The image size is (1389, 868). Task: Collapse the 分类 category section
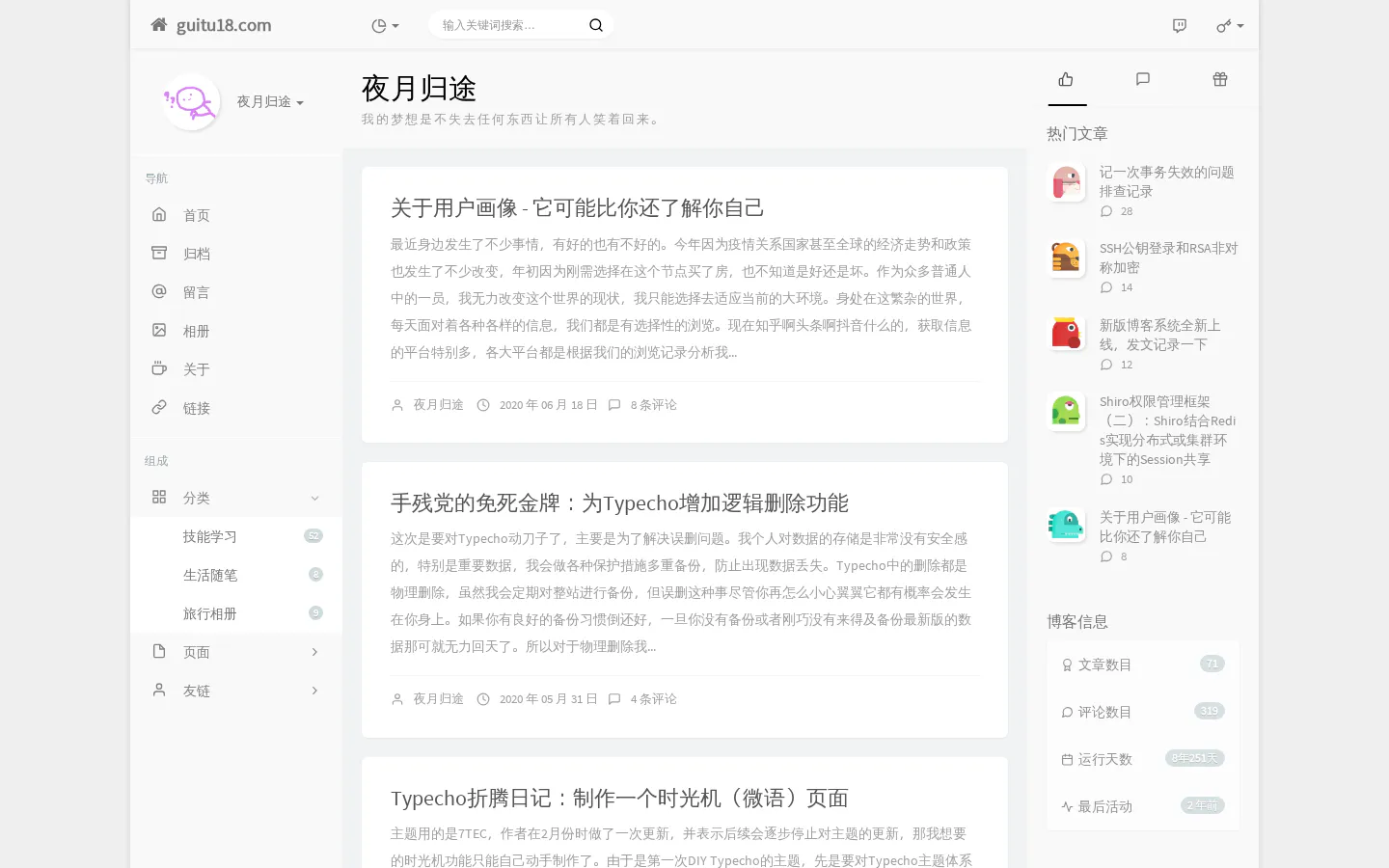click(236, 498)
